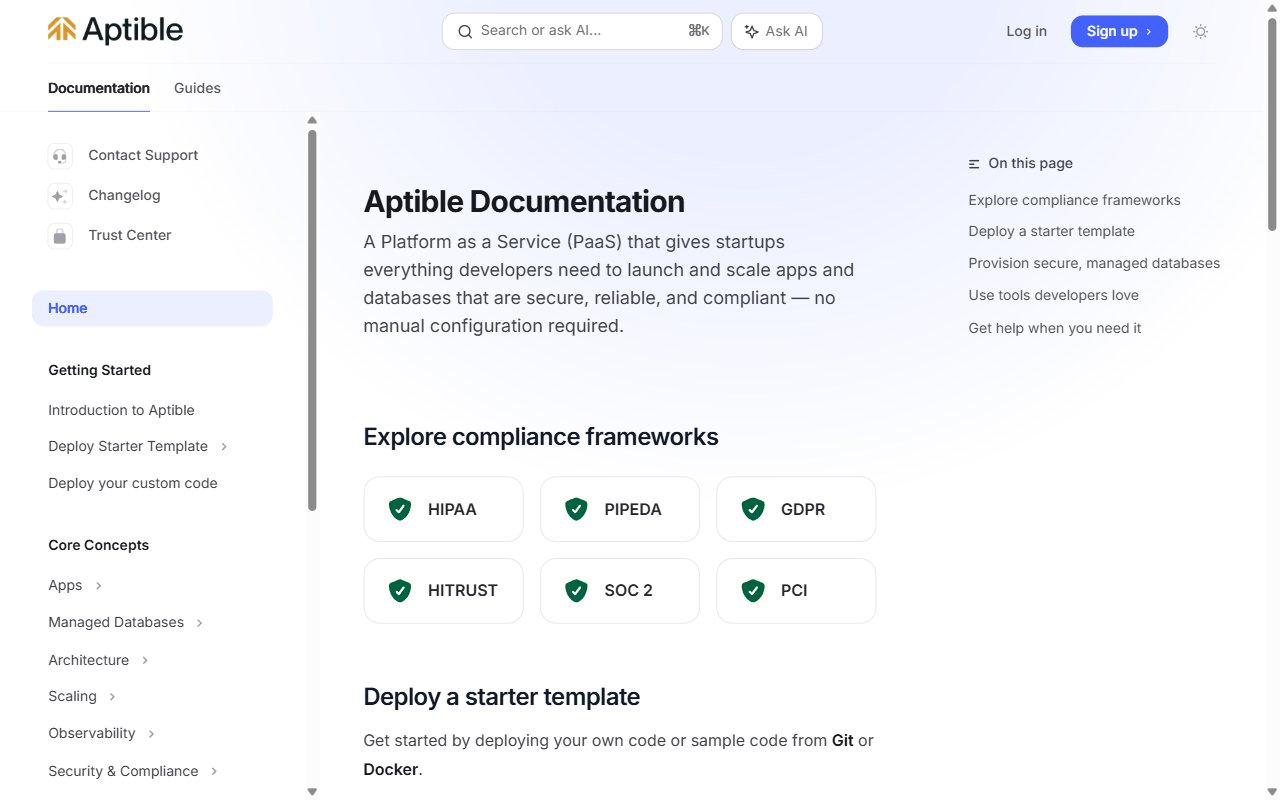This screenshot has width=1280, height=800.
Task: Open Introduction to Aptible page
Action: [x=121, y=410]
